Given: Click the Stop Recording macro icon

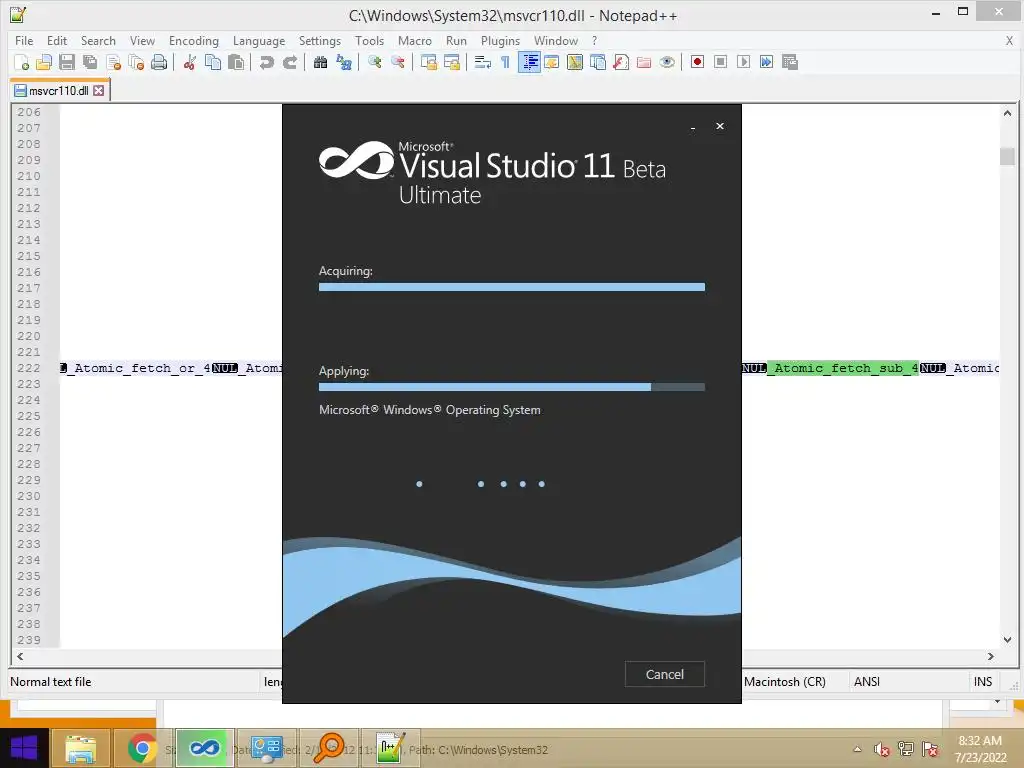Looking at the screenshot, I should click(720, 62).
